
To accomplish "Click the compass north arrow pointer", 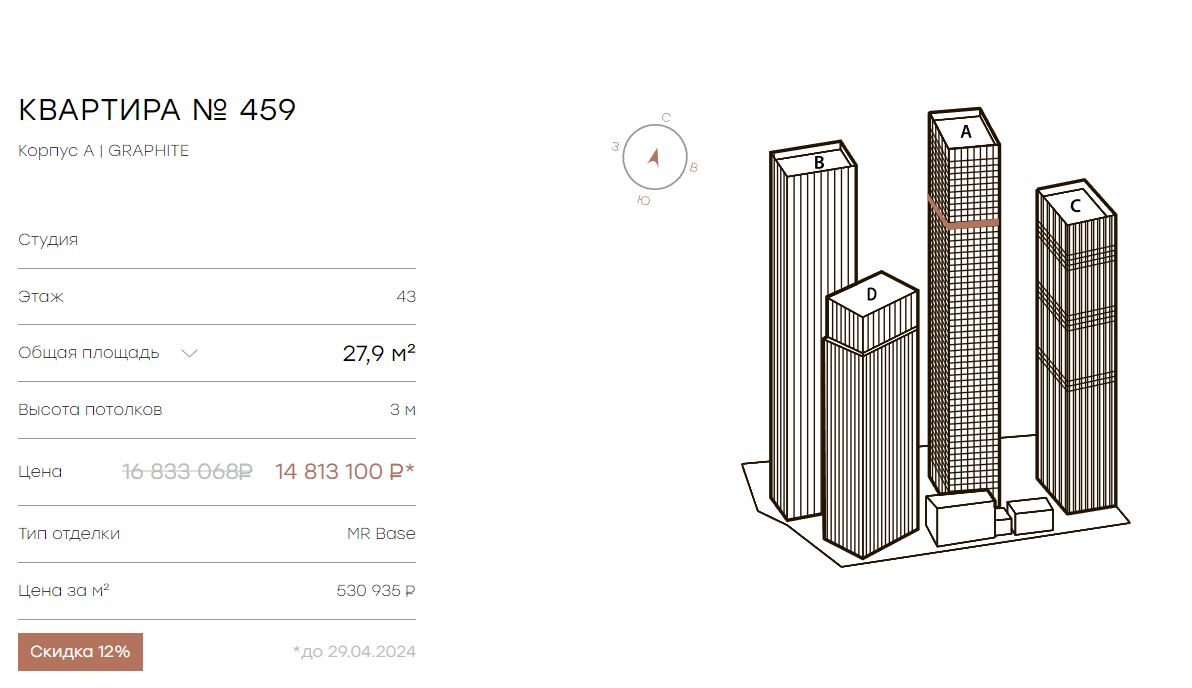I will (x=654, y=157).
